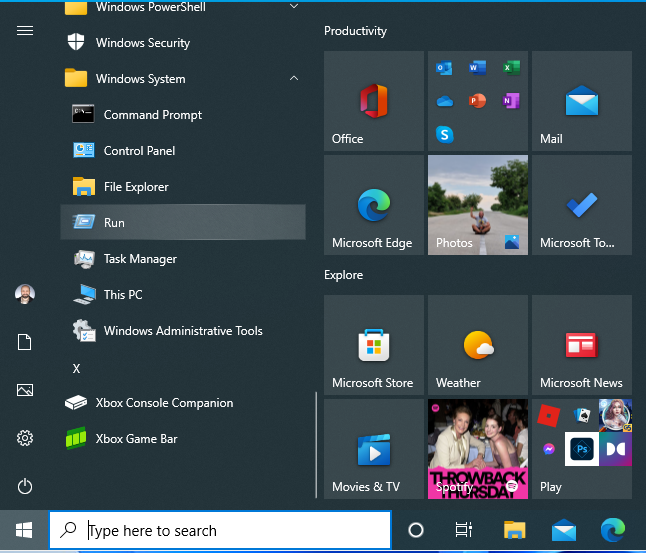Open the Power options
The width and height of the screenshot is (646, 553).
pos(25,486)
